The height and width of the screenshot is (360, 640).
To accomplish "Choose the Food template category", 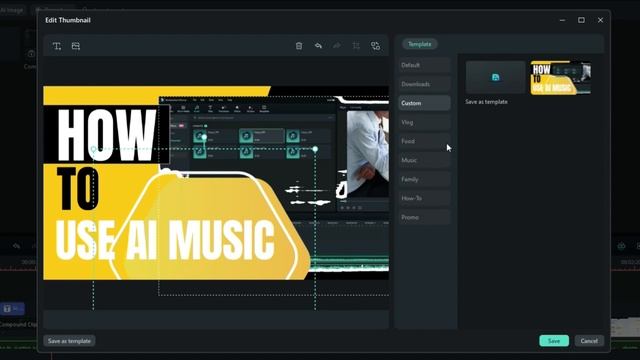I will (x=424, y=141).
